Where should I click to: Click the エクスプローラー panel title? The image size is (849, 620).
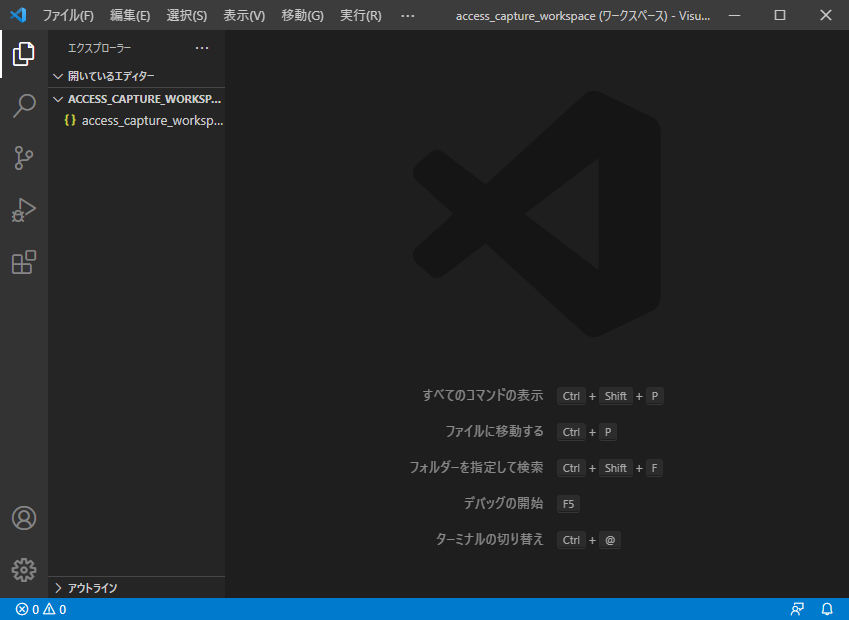click(100, 48)
